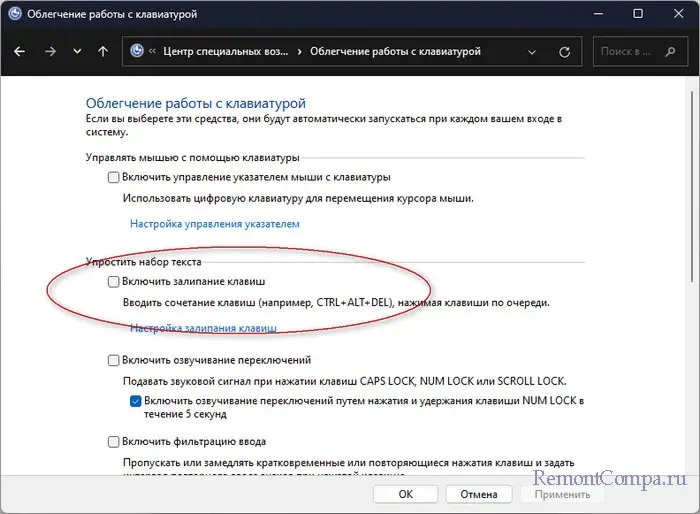This screenshot has width=700, height=514.
Task: Navigate up one folder level
Action: 103,52
